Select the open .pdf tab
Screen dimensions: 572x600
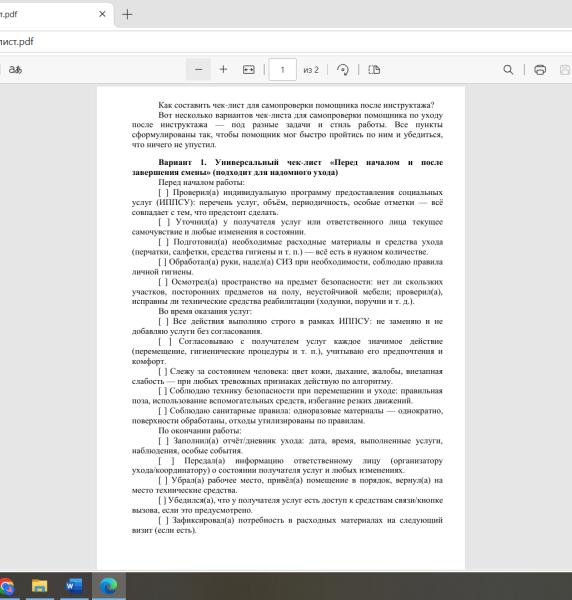(x=48, y=15)
